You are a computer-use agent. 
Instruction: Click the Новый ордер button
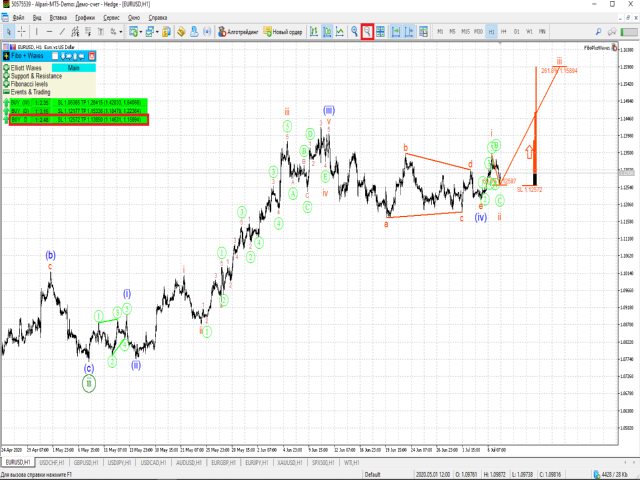point(283,31)
